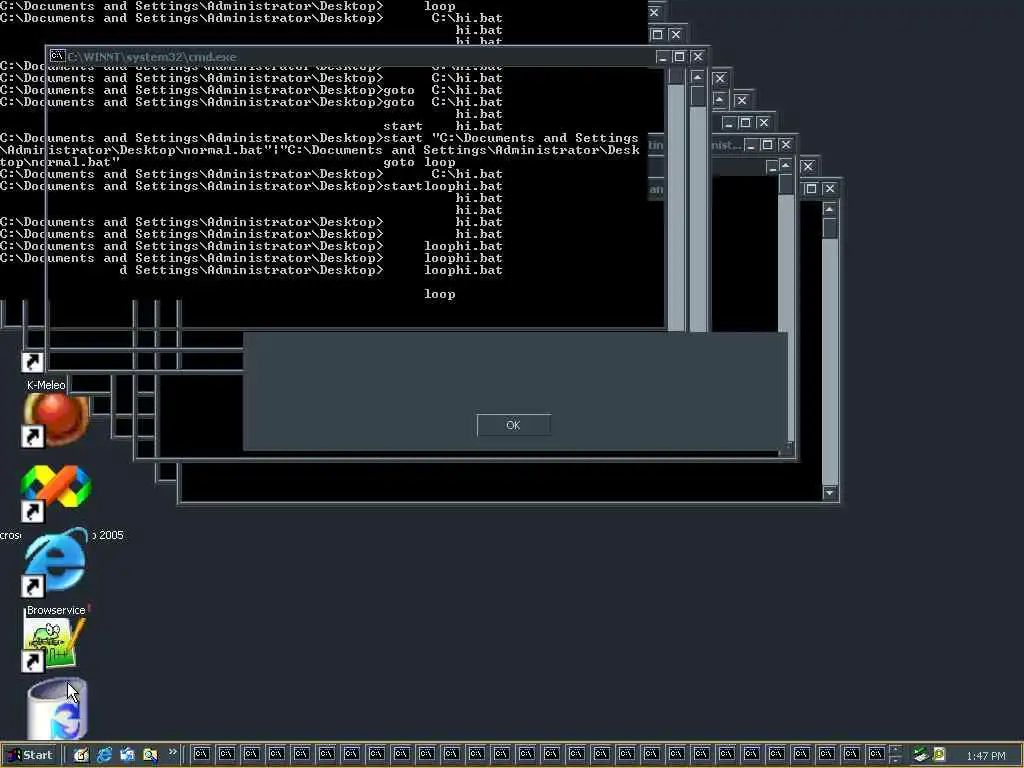1024x768 pixels.
Task: Minimize the front cmd.exe window
Action: click(662, 57)
